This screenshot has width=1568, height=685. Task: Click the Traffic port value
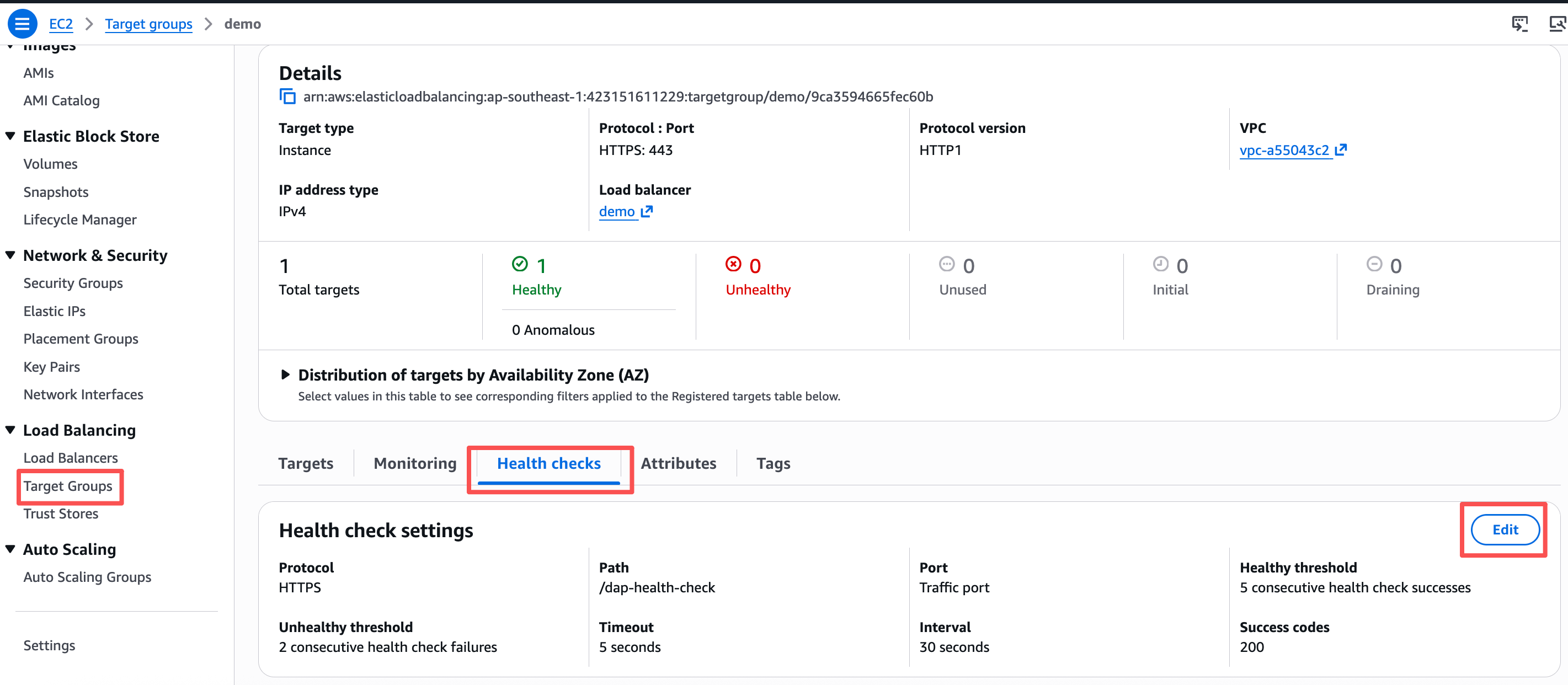[x=954, y=587]
